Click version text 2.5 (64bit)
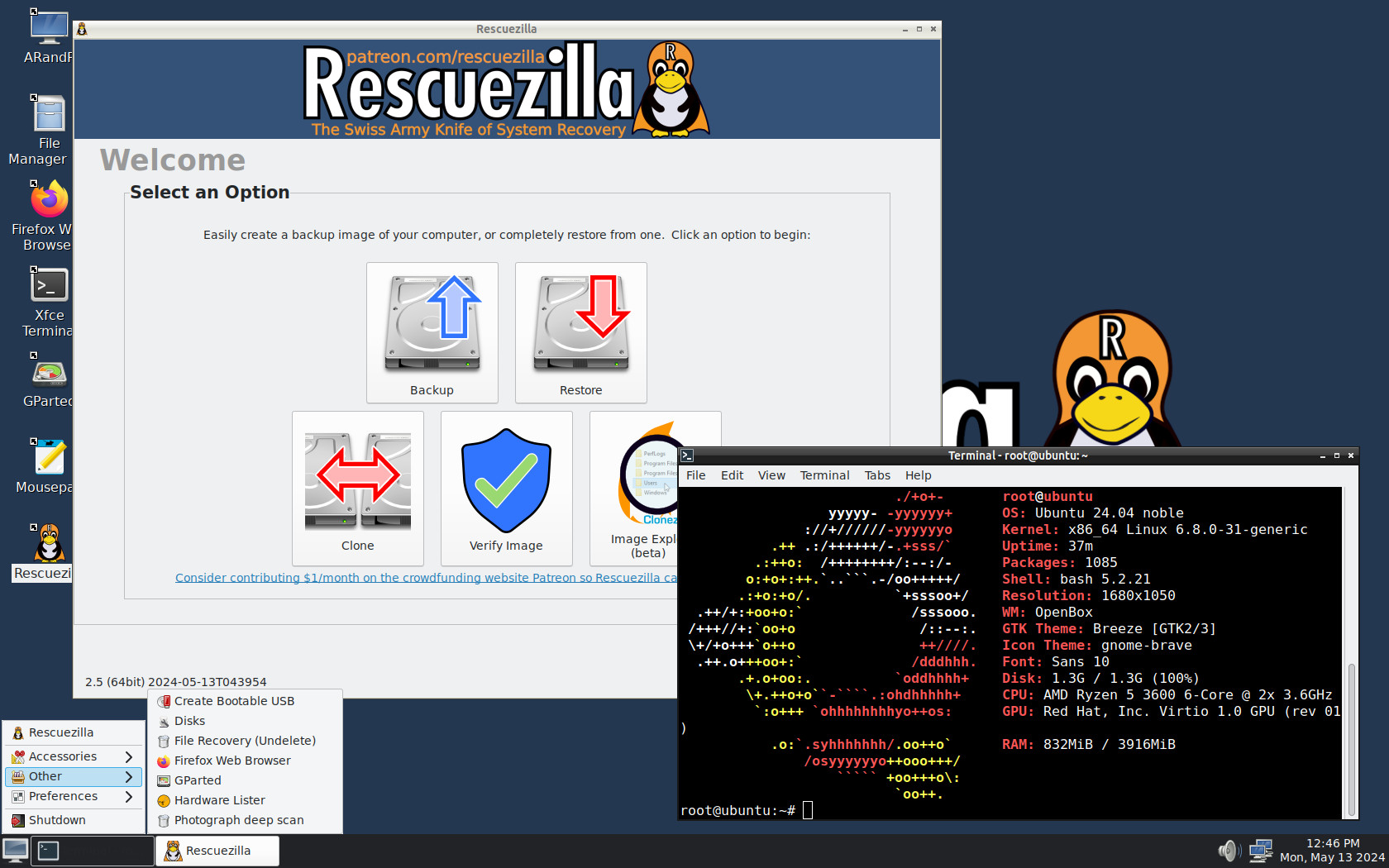Viewport: 1389px width, 868px height. [x=175, y=682]
